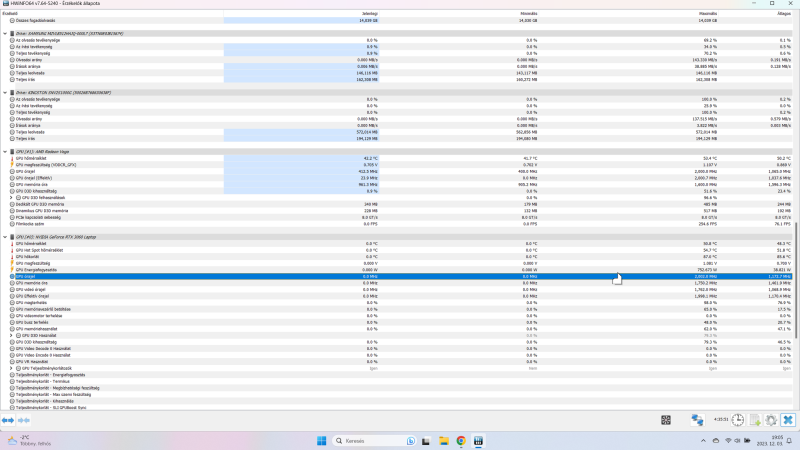Start logging with the sheet-plus icon
The height and width of the screenshot is (450, 800).
755,420
